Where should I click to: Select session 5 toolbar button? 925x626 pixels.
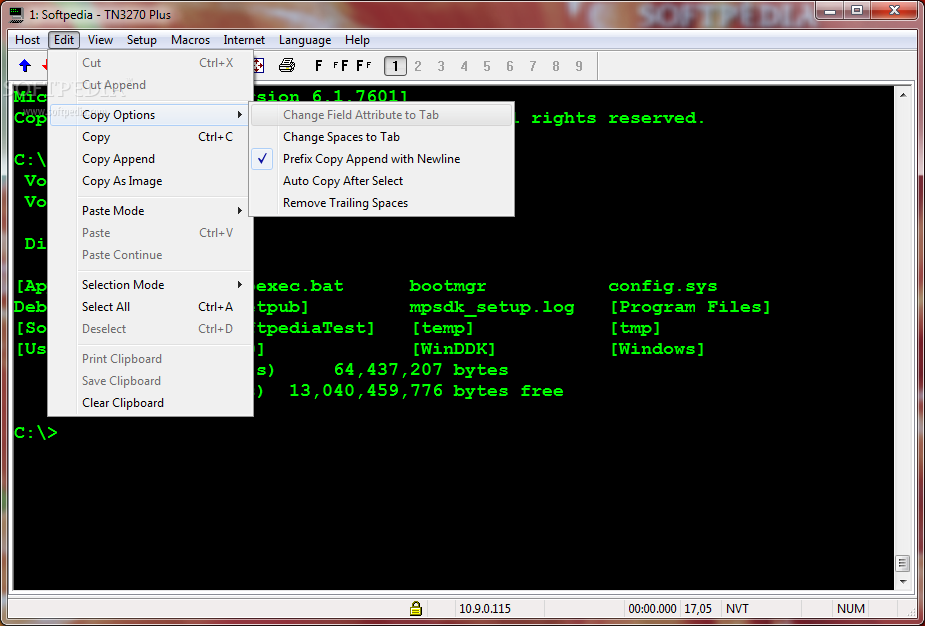click(487, 66)
